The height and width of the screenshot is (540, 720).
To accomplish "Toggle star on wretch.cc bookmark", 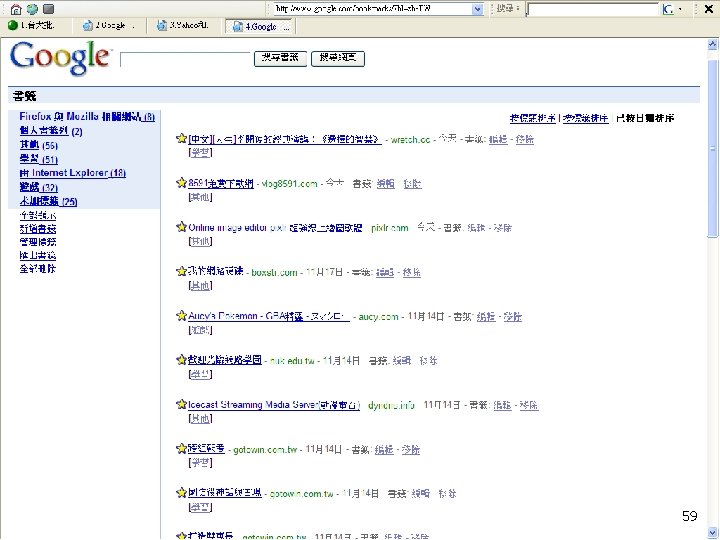I will pos(181,138).
